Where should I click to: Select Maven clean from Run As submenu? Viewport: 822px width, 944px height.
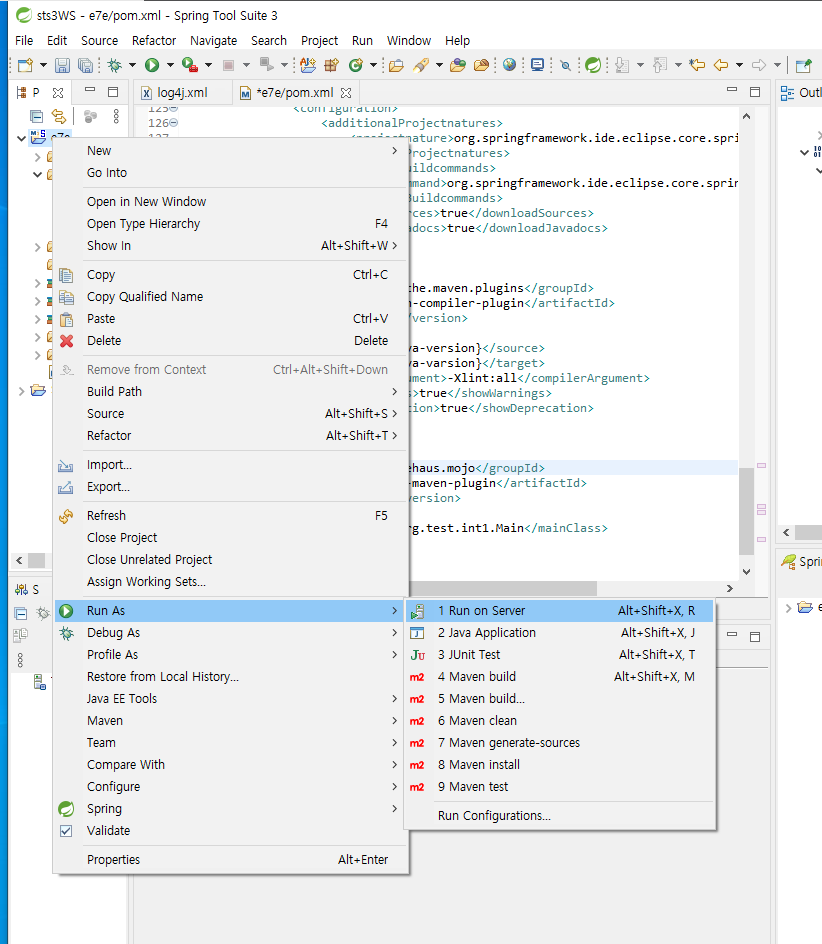point(559,721)
